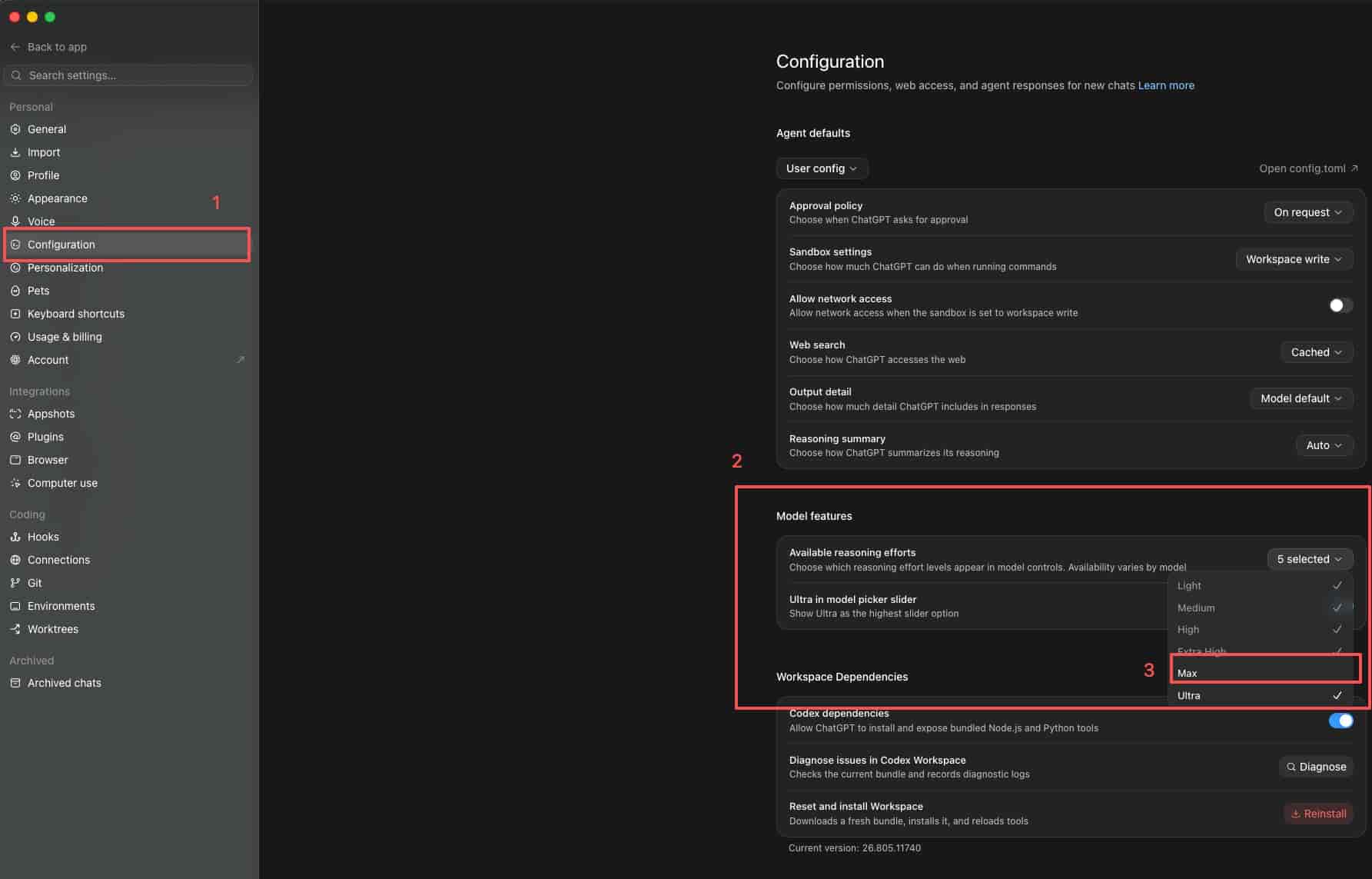Select Computer use in sidebar

(127, 483)
